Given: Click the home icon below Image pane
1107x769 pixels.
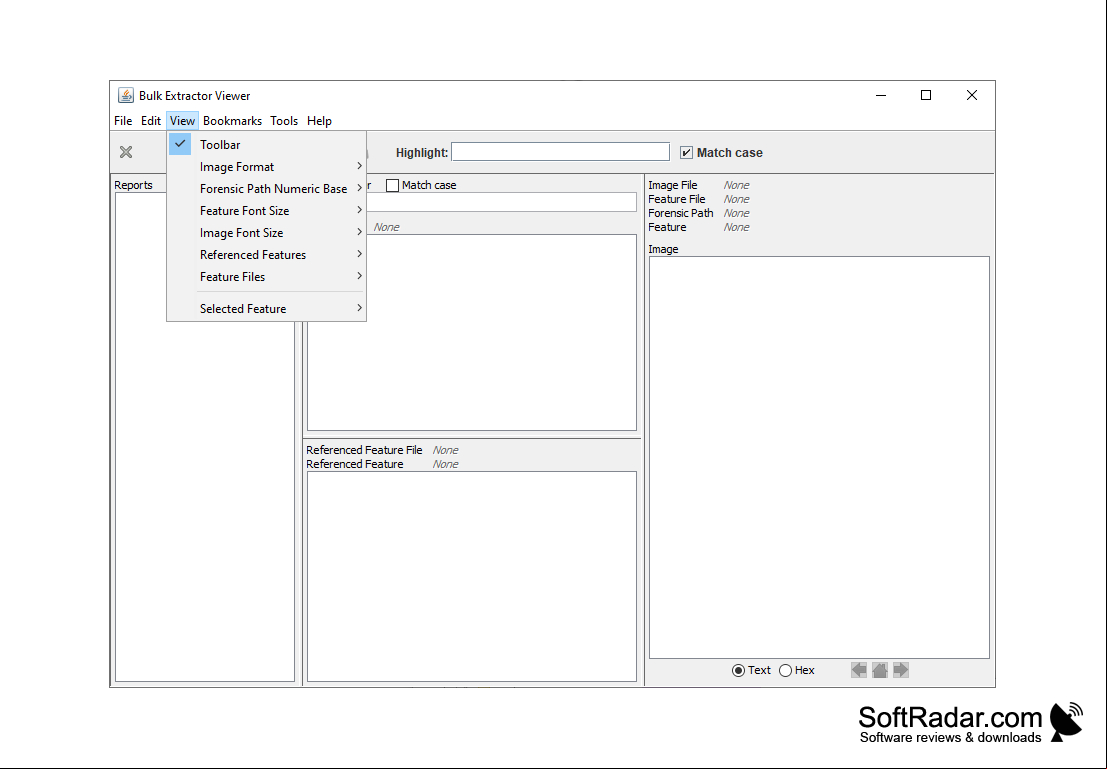Looking at the screenshot, I should [x=880, y=670].
